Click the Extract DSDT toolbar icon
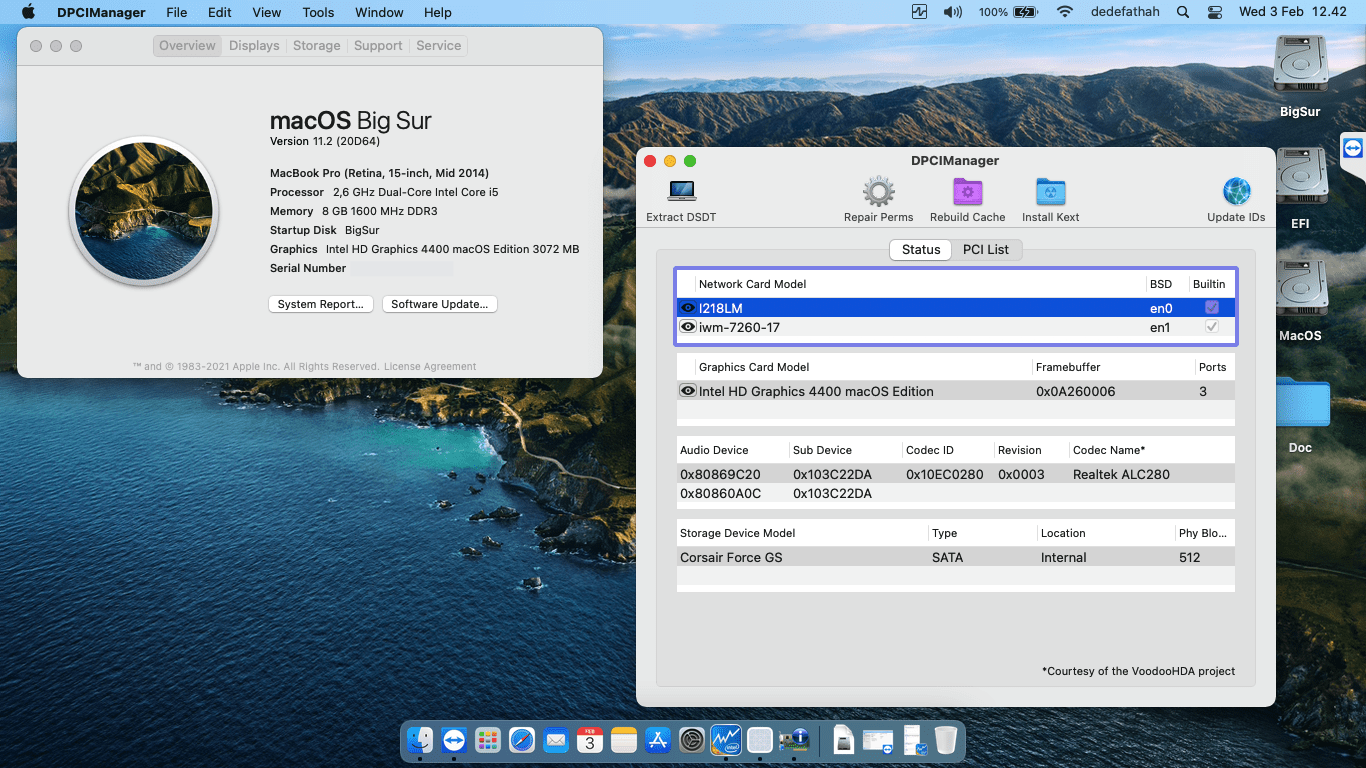1366x768 pixels. click(681, 195)
